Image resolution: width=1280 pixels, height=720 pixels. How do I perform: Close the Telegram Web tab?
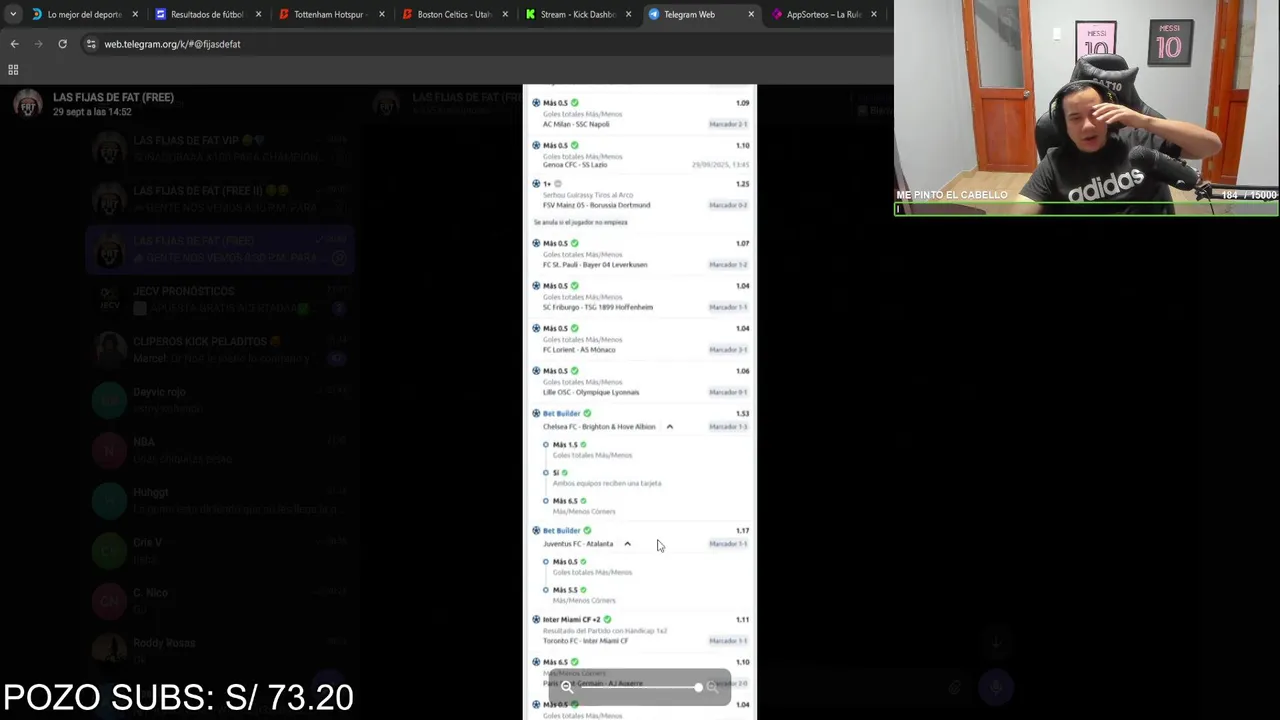pos(752,15)
